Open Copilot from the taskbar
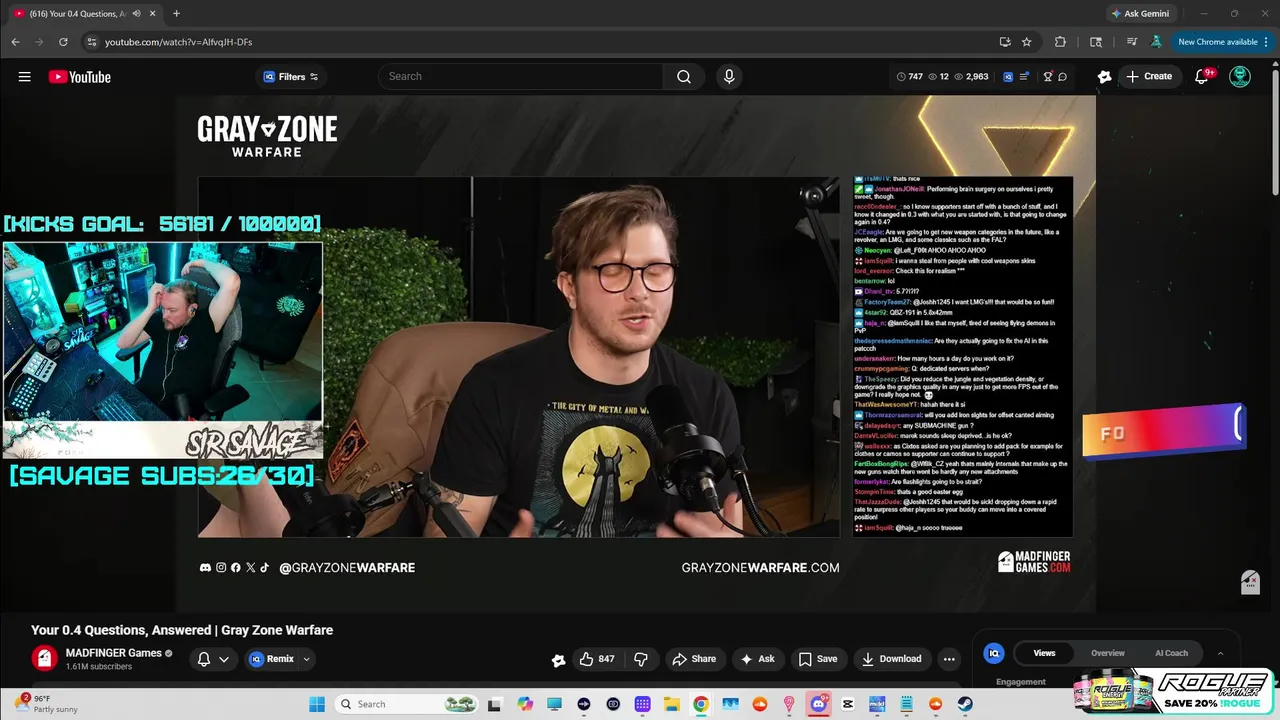This screenshot has width=1280, height=720. pyautogui.click(x=525, y=704)
